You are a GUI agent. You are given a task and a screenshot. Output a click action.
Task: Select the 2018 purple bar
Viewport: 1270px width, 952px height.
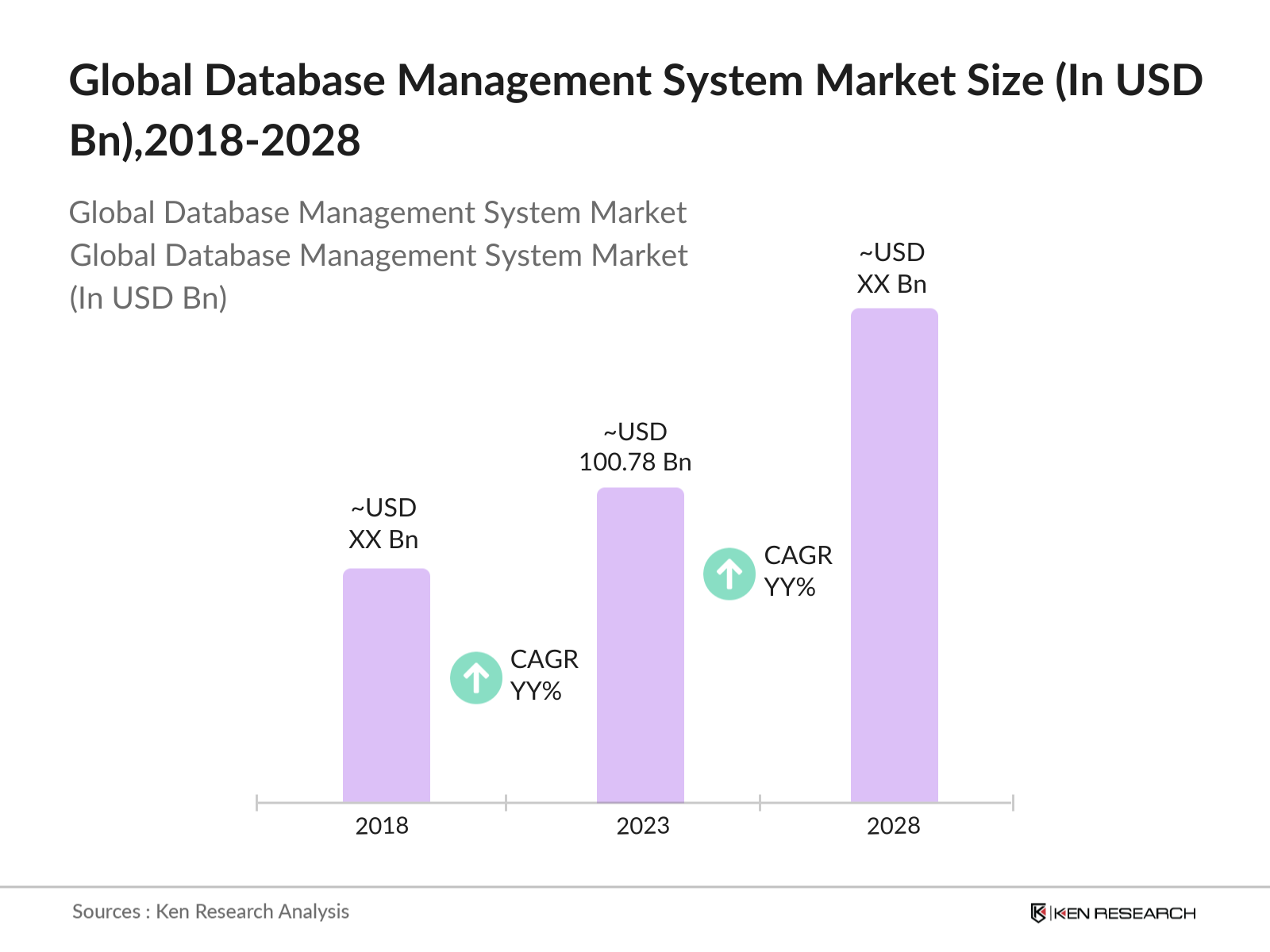point(386,685)
